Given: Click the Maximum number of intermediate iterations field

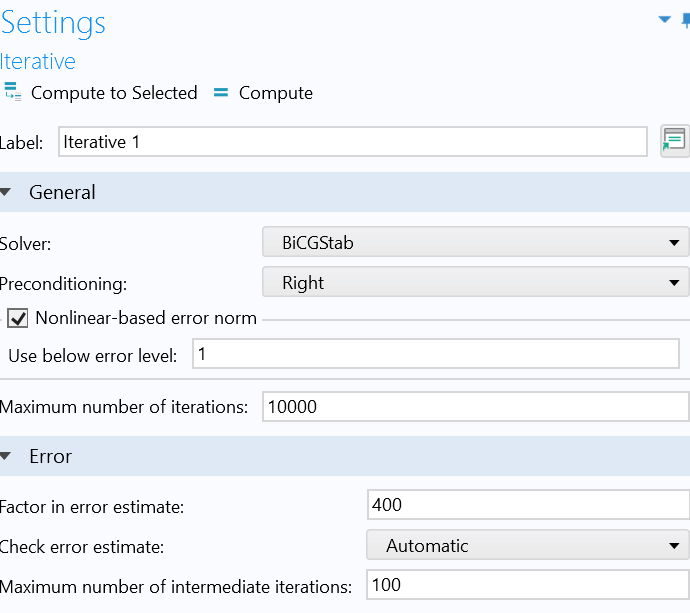Looking at the screenshot, I should pos(528,585).
